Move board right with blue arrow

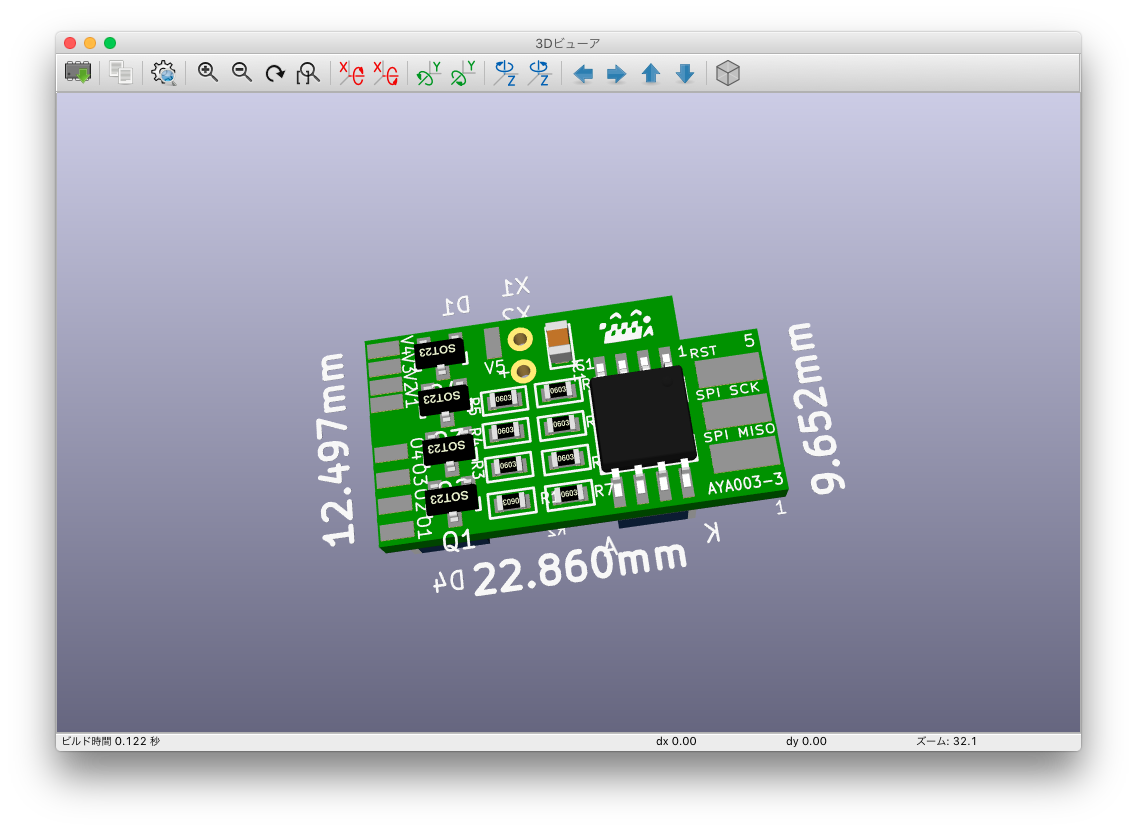pyautogui.click(x=616, y=73)
